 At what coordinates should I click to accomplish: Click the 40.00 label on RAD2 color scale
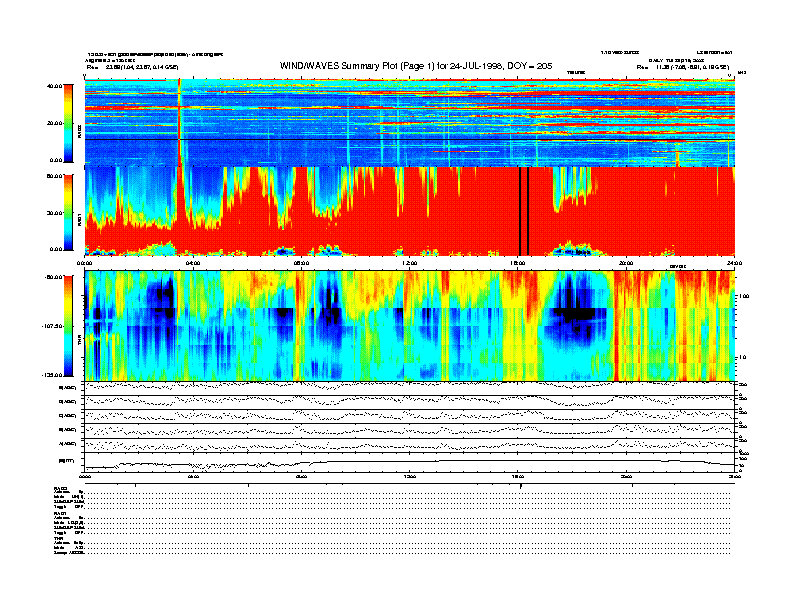pos(54,86)
